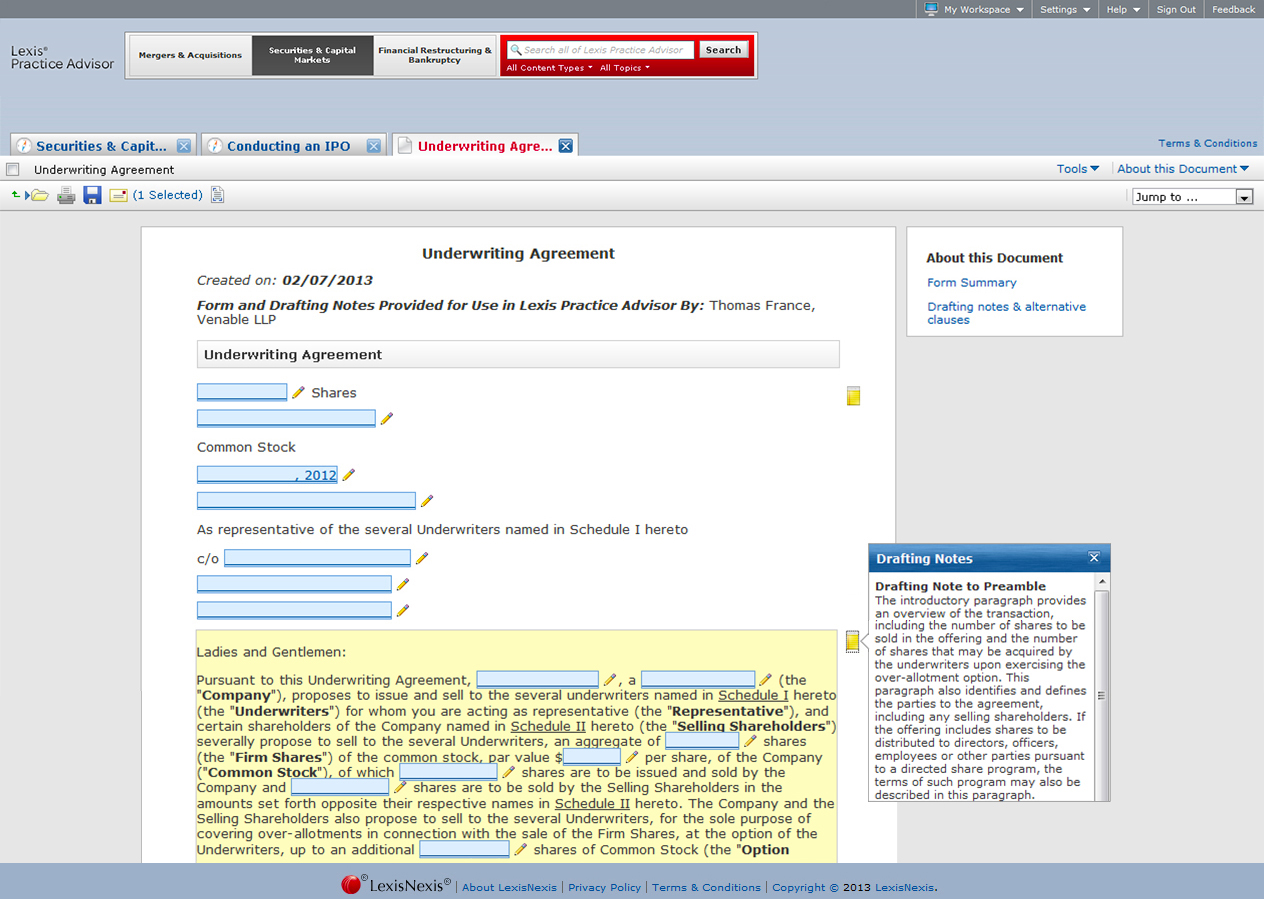The width and height of the screenshot is (1264, 899).
Task: Open Drafting notes & alternative clauses link
Action: coord(1006,313)
